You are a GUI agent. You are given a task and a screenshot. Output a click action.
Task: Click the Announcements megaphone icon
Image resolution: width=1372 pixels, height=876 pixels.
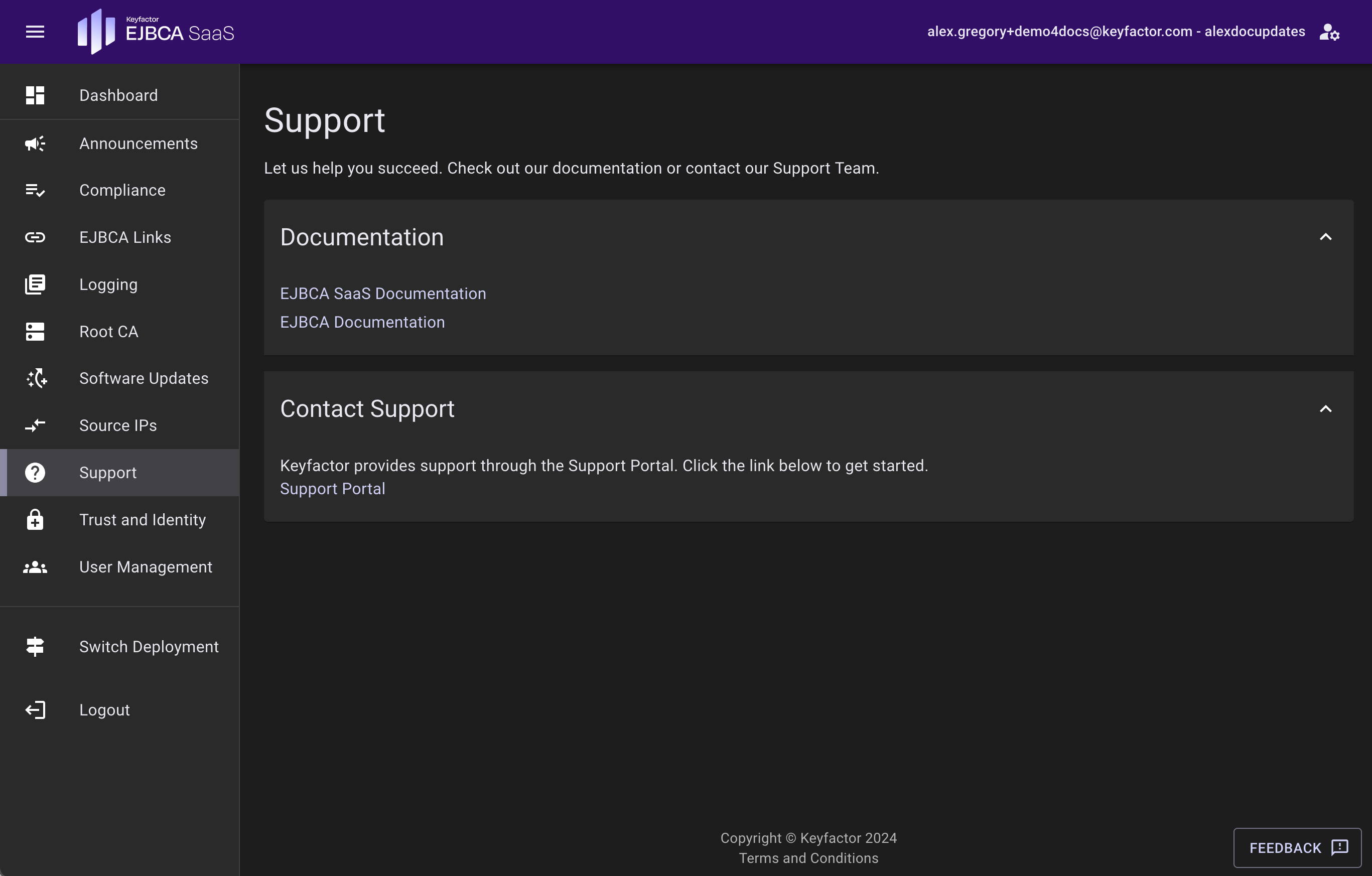[35, 143]
